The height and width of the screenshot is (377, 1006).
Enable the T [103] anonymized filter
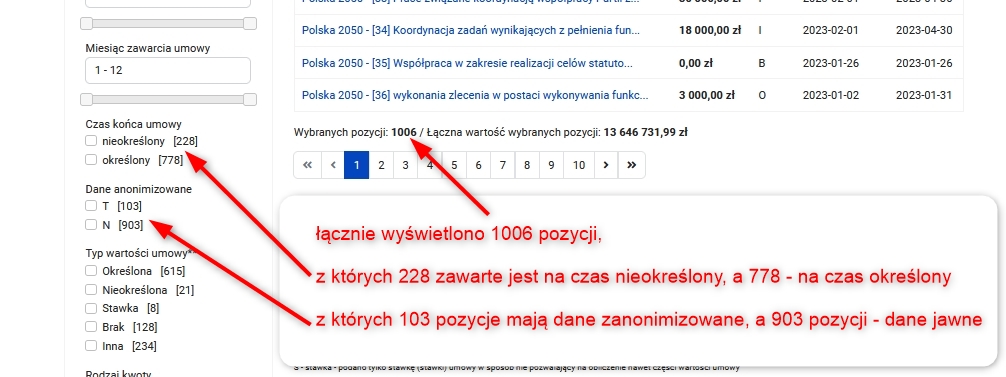[x=91, y=206]
